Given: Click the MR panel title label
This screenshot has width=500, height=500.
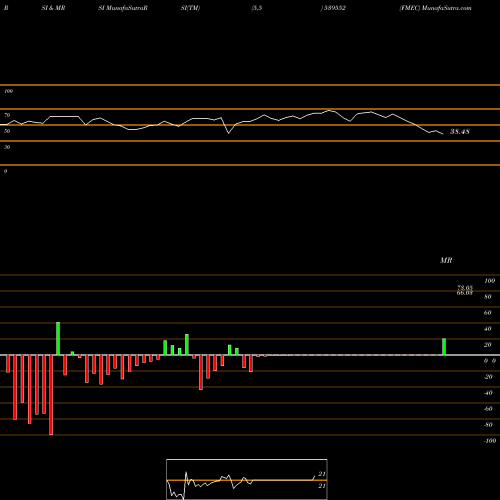Looking at the screenshot, I should pos(446,260).
